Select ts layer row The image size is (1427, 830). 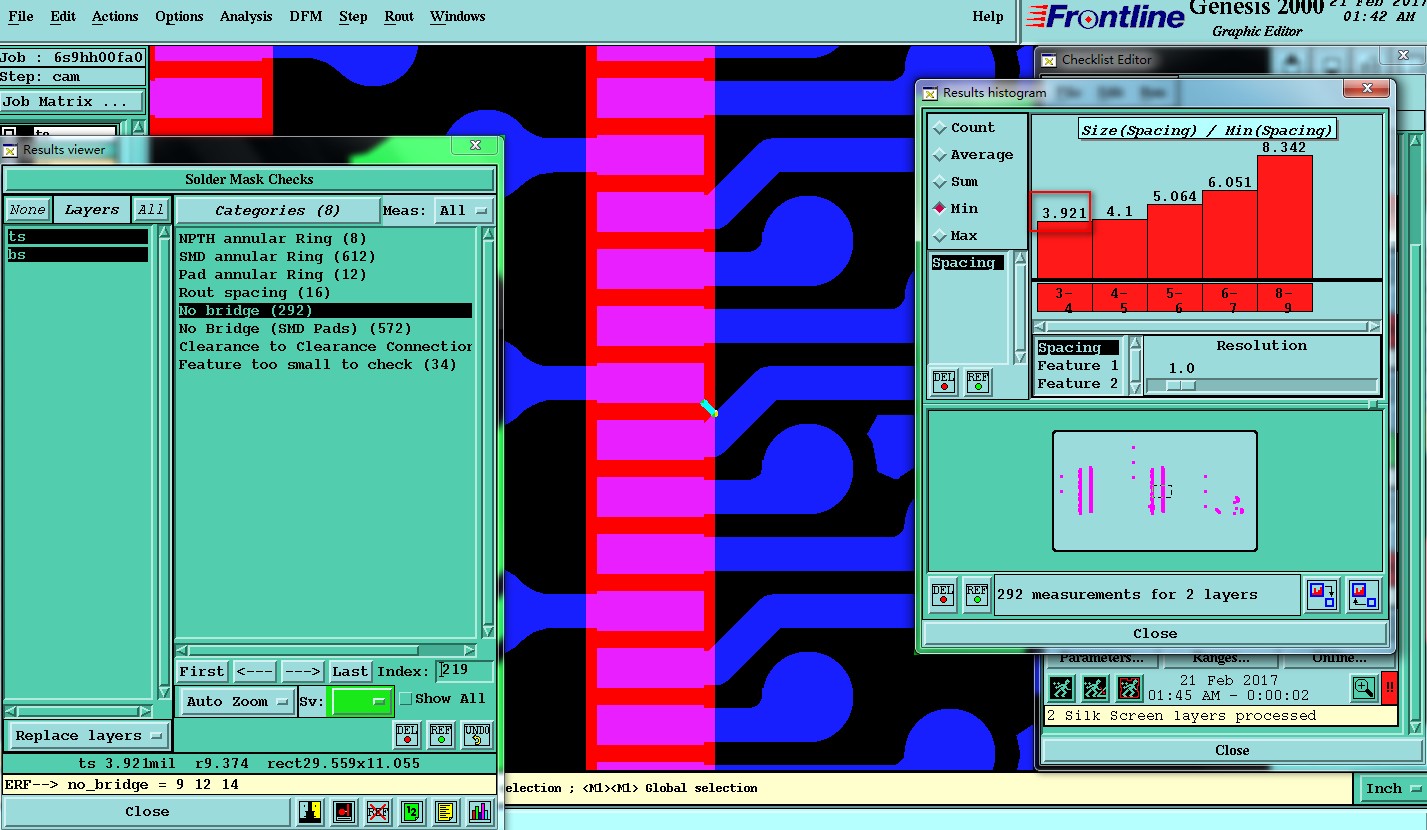point(77,237)
